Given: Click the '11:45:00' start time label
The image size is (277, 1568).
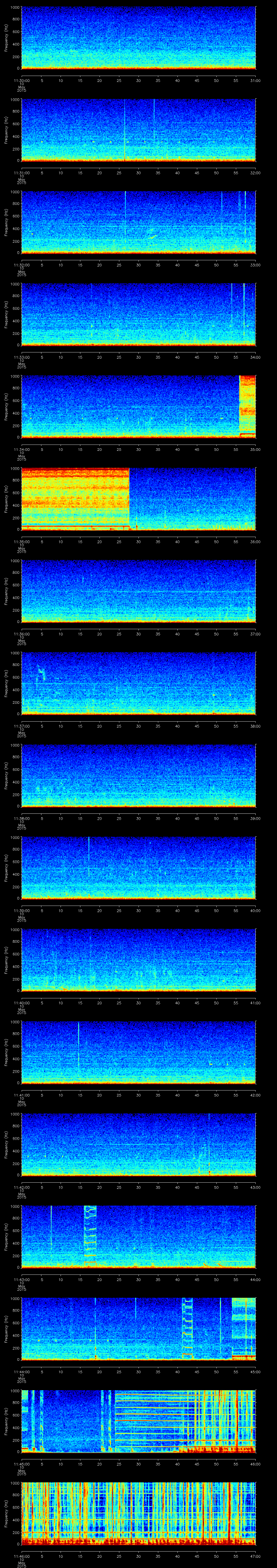Looking at the screenshot, I should tap(21, 1463).
